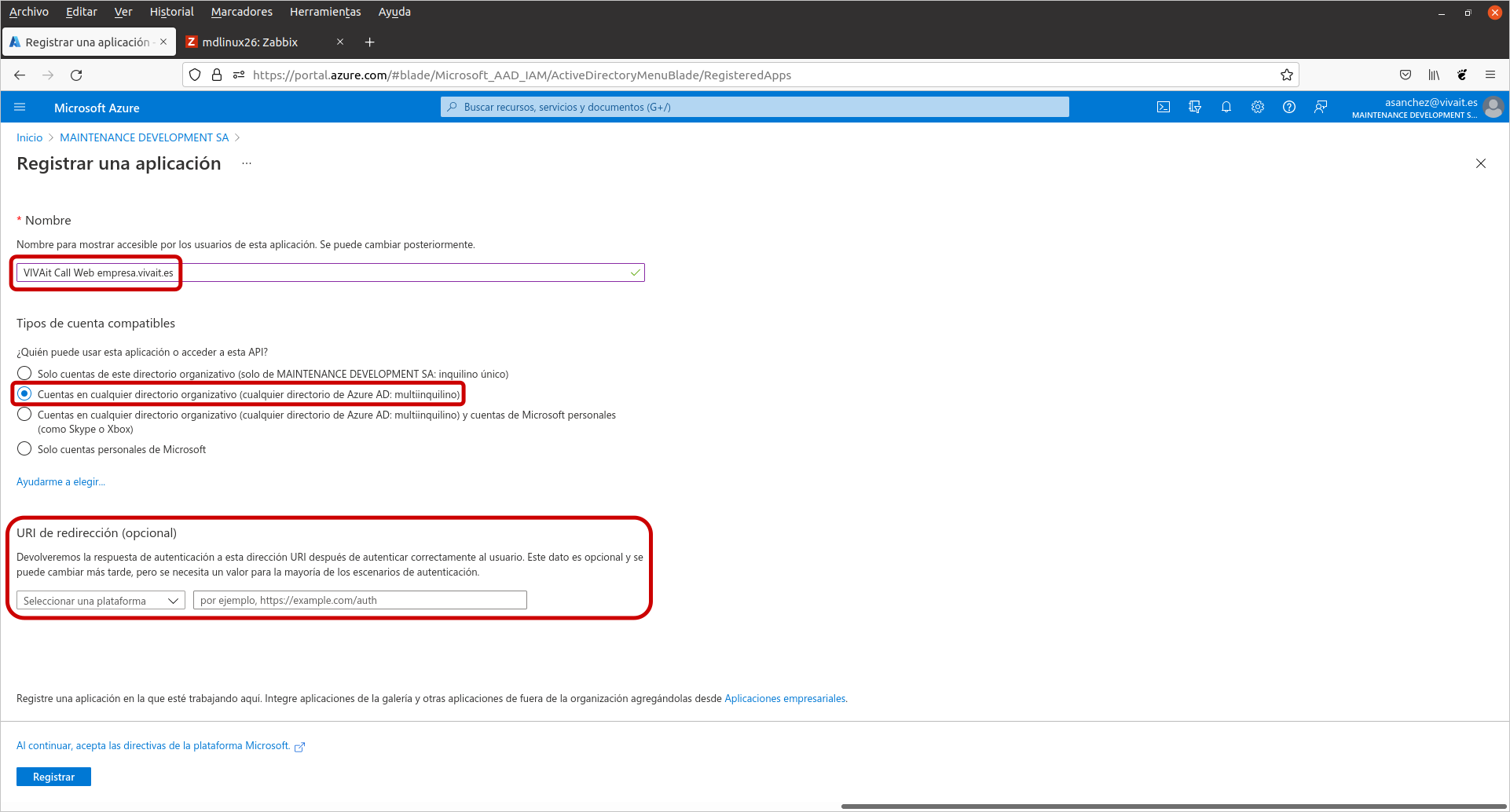Screen dimensions: 1510x812
Task: Select multitenant plus personal Microsoft accounts option
Action: click(24, 414)
